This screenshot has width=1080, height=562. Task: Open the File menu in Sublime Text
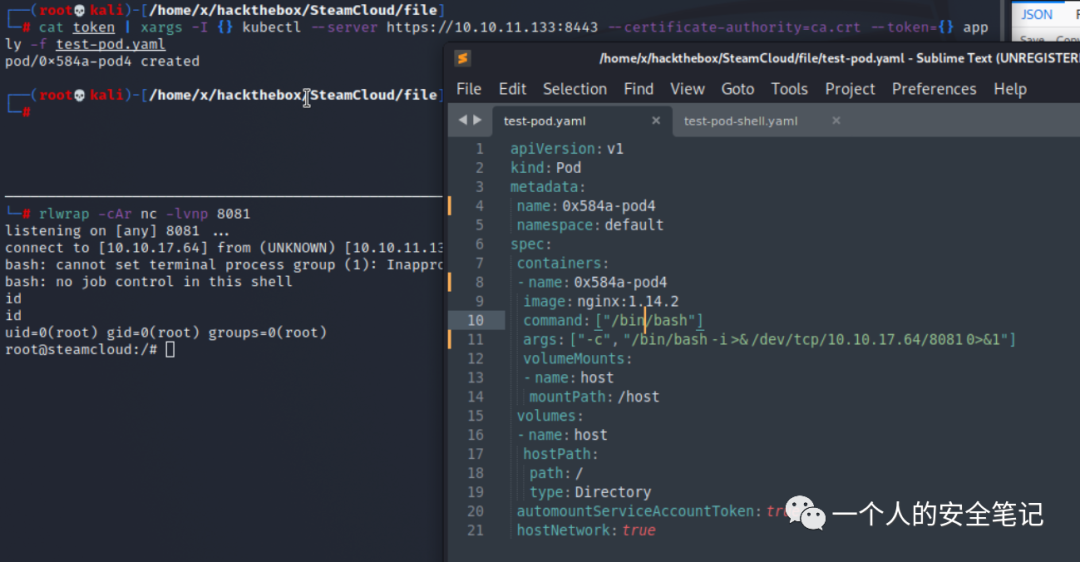click(468, 89)
